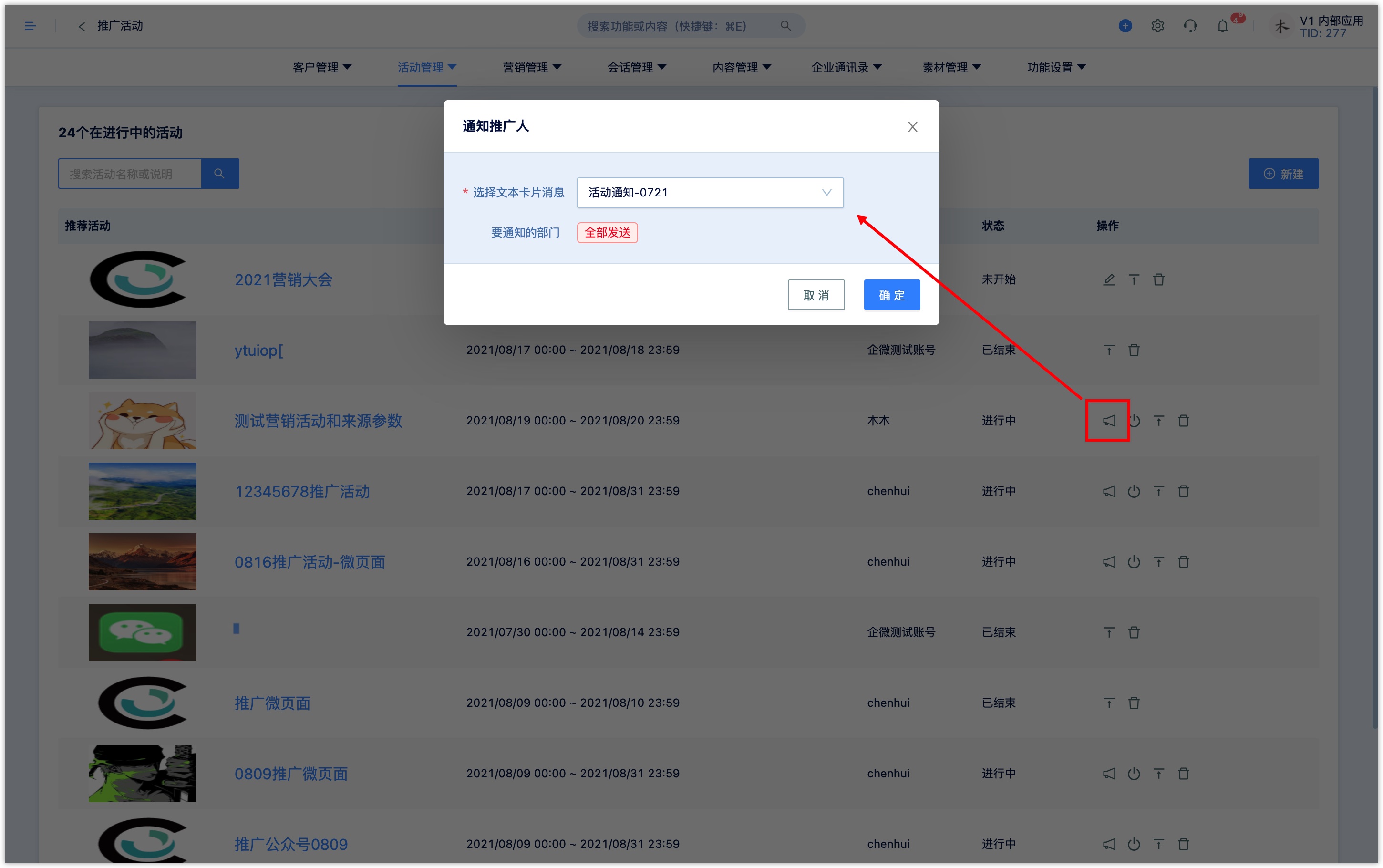The width and height of the screenshot is (1383, 868).
Task: Focus the 搜索活动名称或说明 input
Action: [130, 174]
